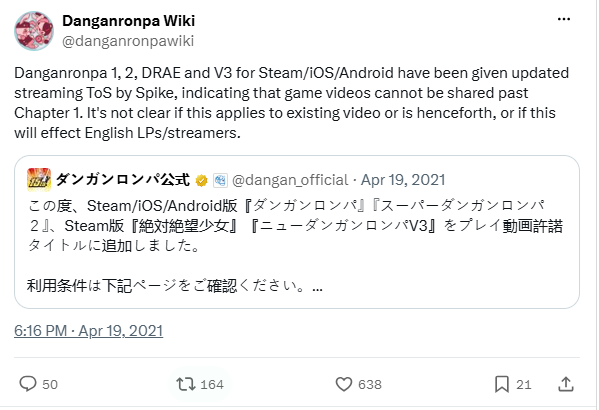This screenshot has width=599, height=410.
Task: Bookmark the tweet with bookmark icon
Action: click(x=502, y=384)
